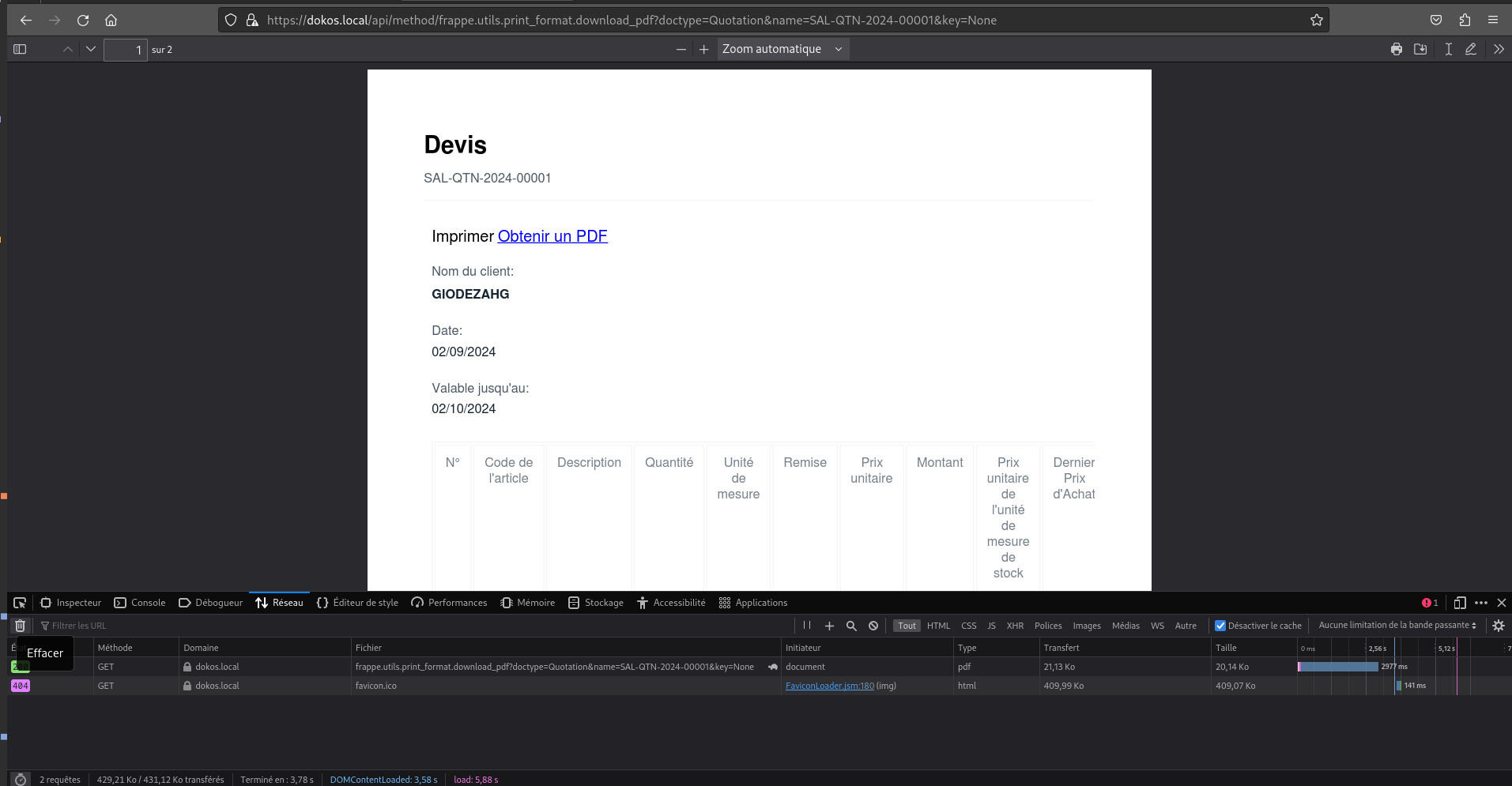The height and width of the screenshot is (786, 1512).
Task: Open the FaviconLoader.jsm:180 initiator link
Action: click(829, 686)
